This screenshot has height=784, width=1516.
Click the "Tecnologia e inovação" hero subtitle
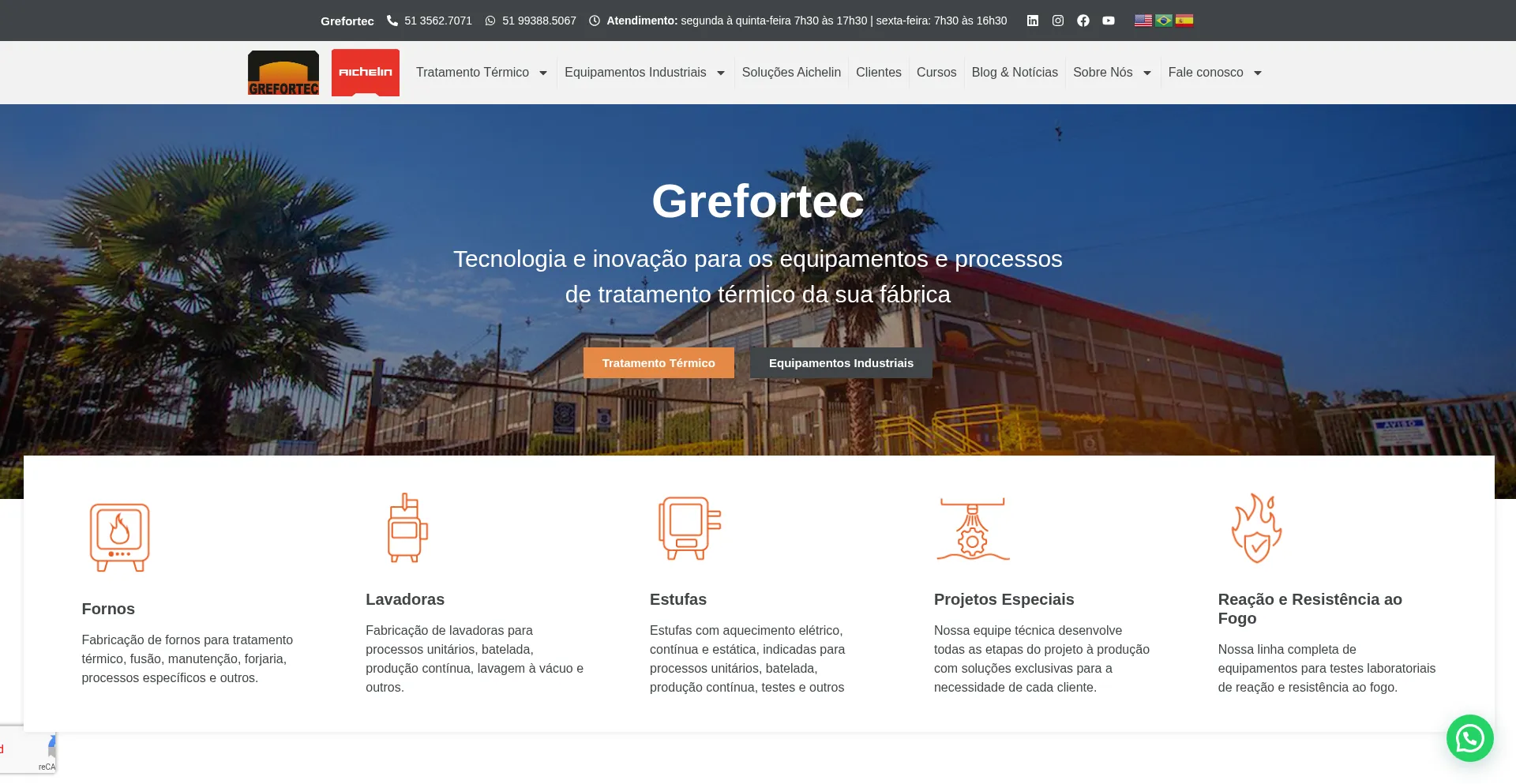click(x=758, y=276)
